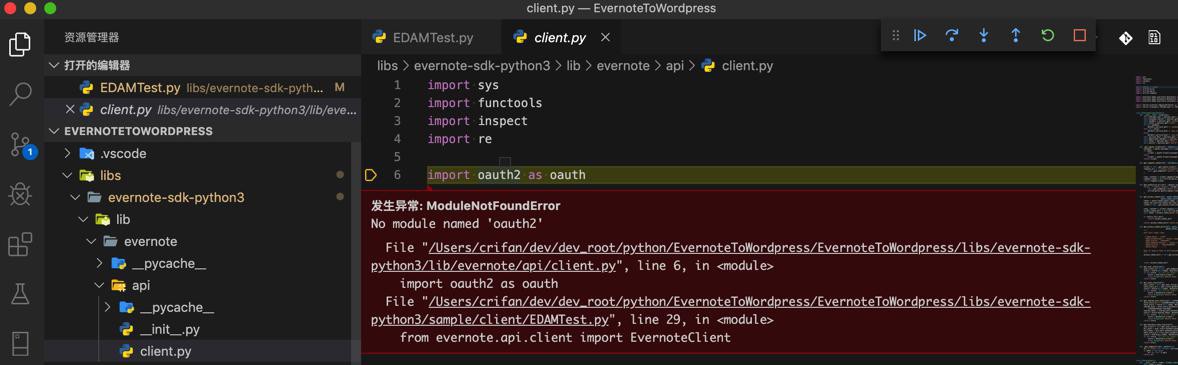Open the Run and Debug bug icon
Screen dimensions: 1178x365
(x=20, y=195)
